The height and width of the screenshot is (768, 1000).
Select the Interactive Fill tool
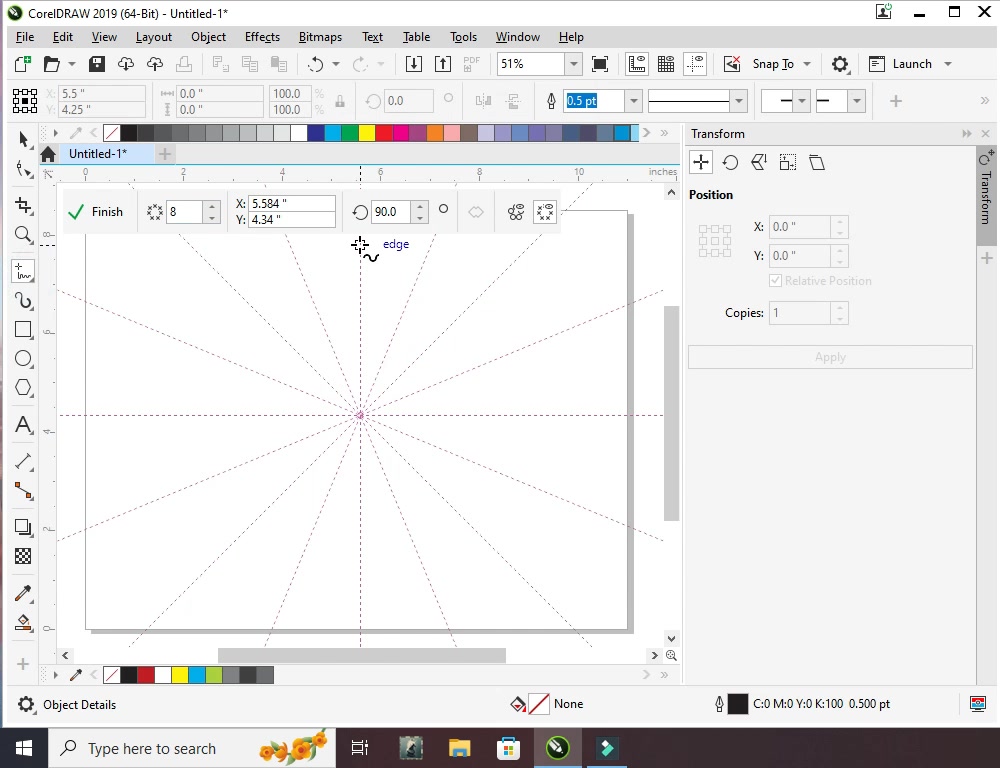[x=24, y=623]
